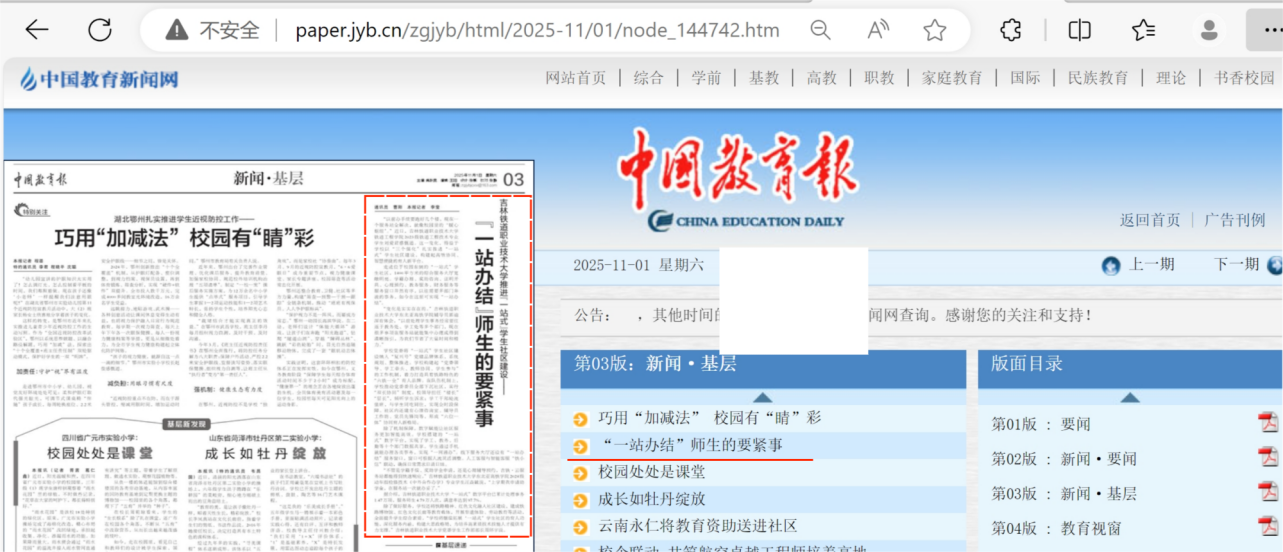Click the orange arrow beside 巧用“加减法”
Screen dimensions: 1283x552
point(580,419)
